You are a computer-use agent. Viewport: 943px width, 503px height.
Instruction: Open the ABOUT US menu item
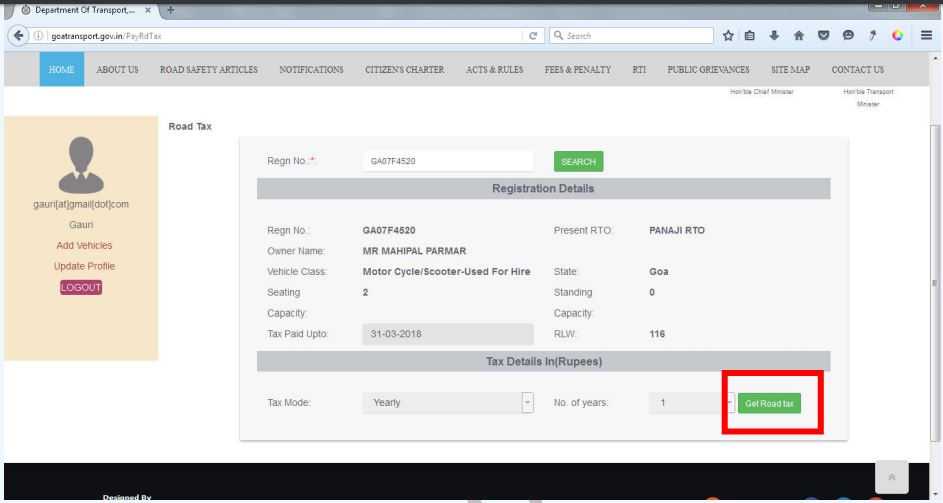[117, 69]
